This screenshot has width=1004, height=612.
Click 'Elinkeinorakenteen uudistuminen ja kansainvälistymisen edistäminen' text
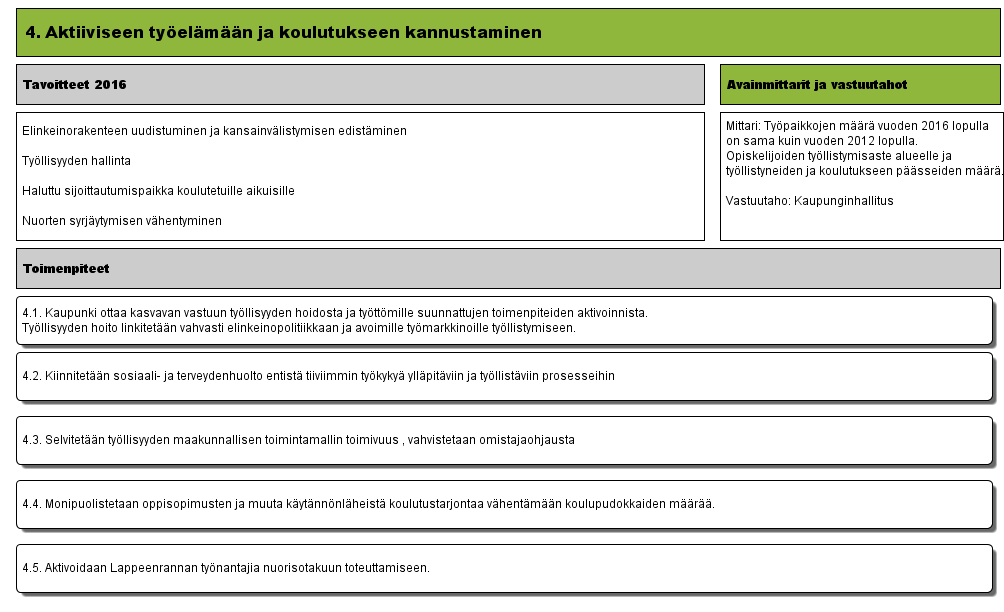coord(215,131)
